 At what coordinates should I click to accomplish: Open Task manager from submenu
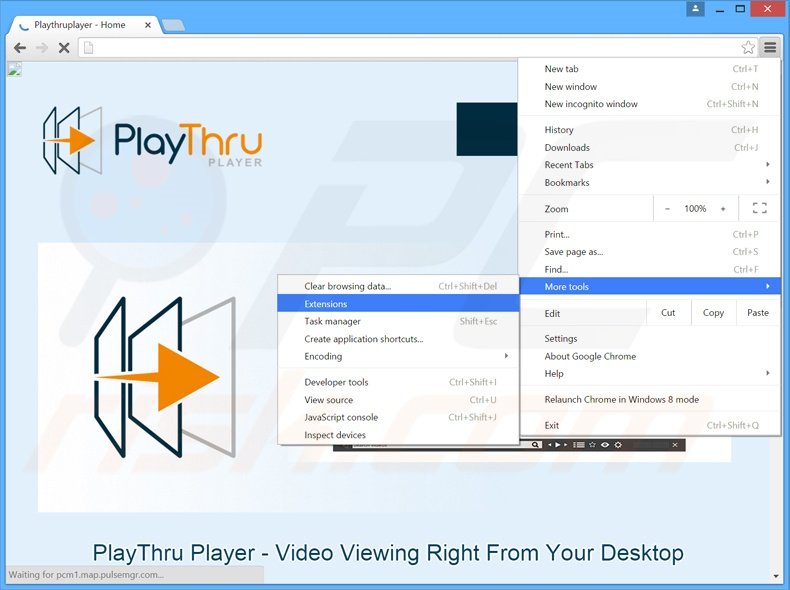pos(333,321)
